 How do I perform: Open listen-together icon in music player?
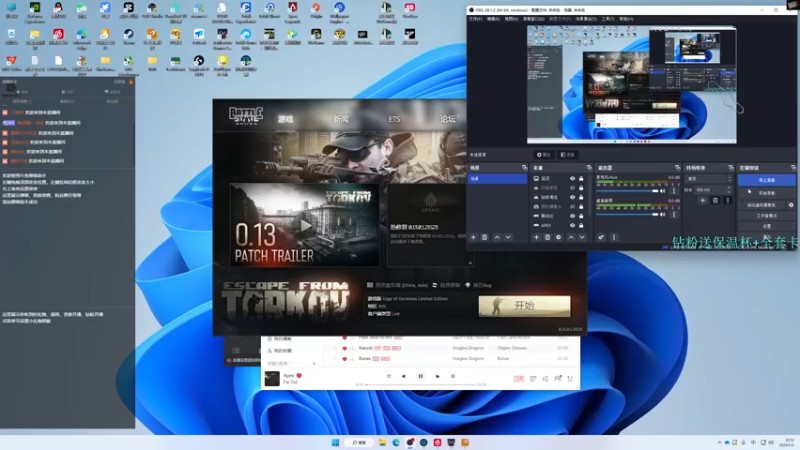(558, 379)
